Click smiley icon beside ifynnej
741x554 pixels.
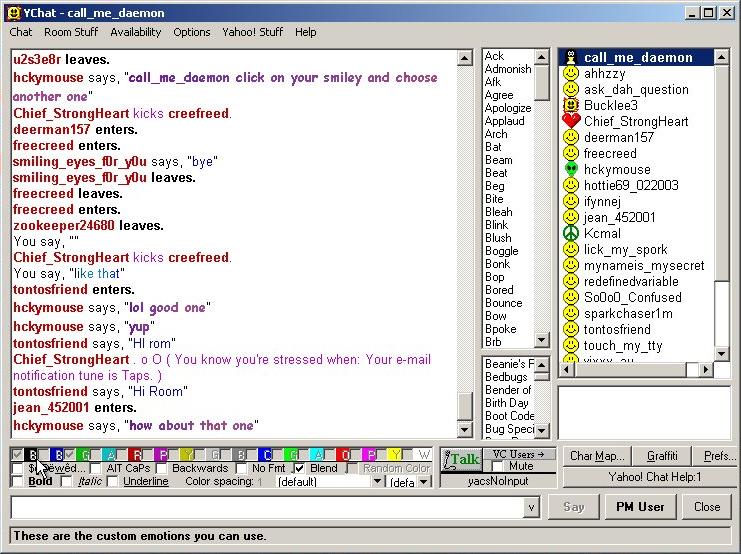click(571, 201)
